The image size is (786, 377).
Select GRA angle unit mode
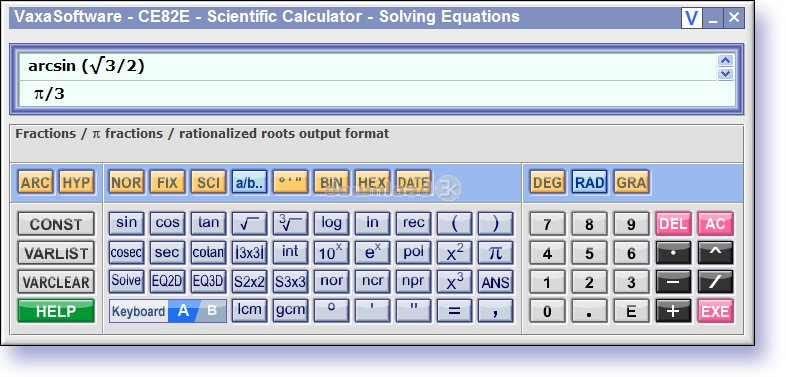[x=631, y=182]
